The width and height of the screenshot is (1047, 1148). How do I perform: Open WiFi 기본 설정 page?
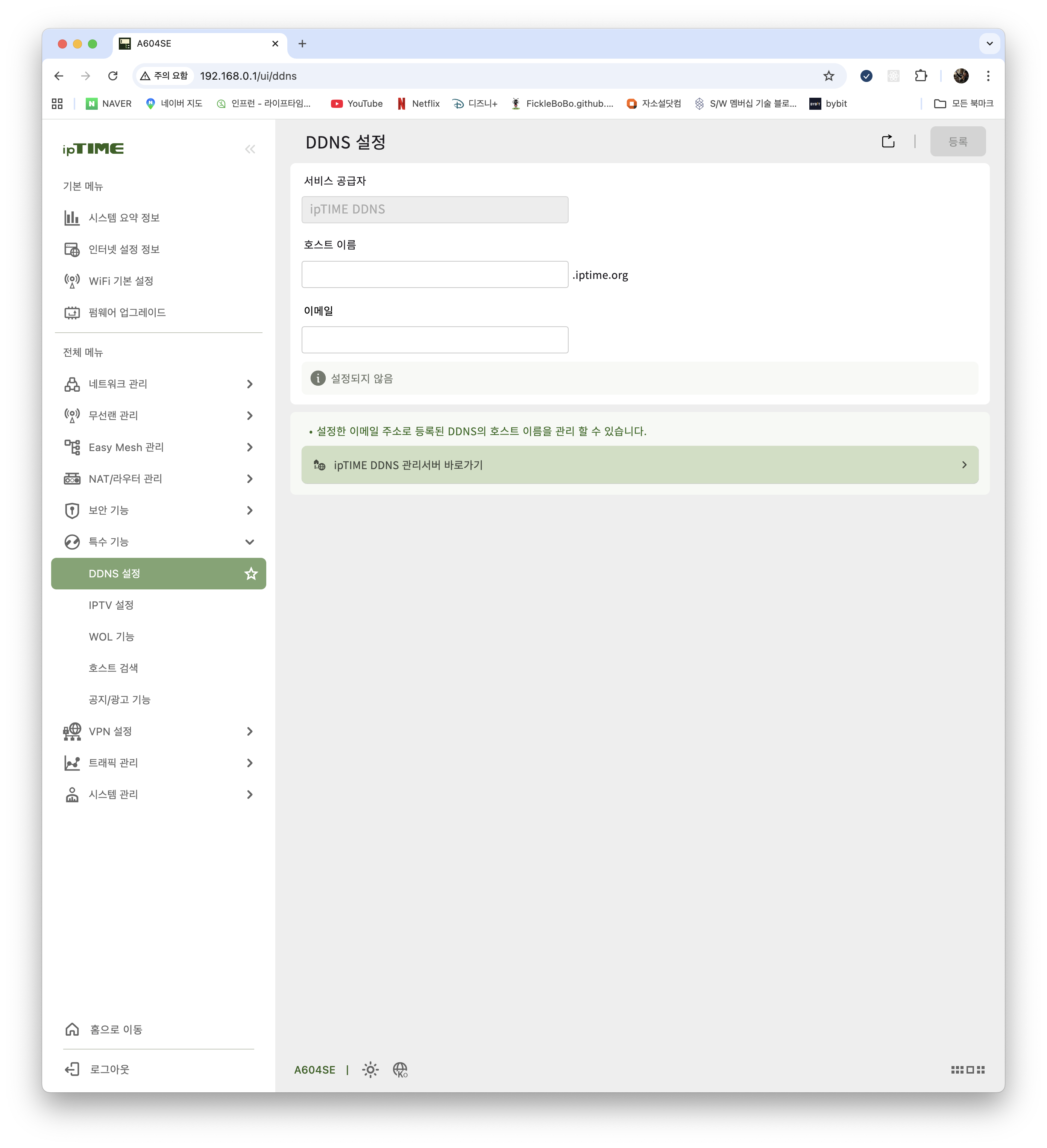point(121,281)
